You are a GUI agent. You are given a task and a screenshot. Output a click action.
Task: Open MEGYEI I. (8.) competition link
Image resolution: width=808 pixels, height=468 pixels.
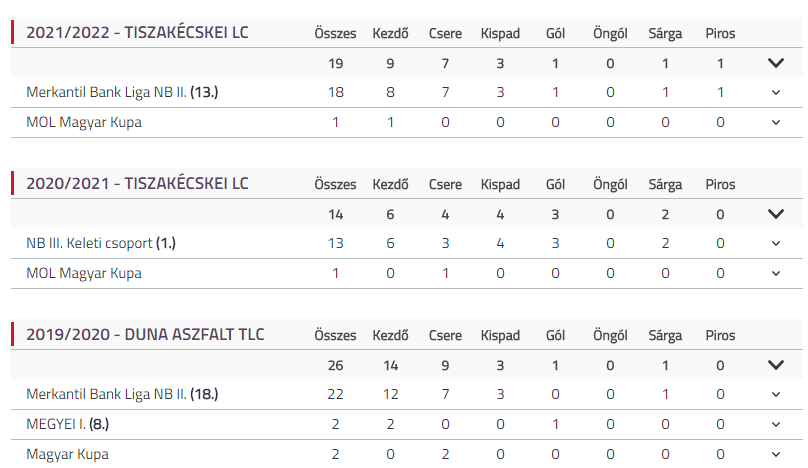[67, 424]
